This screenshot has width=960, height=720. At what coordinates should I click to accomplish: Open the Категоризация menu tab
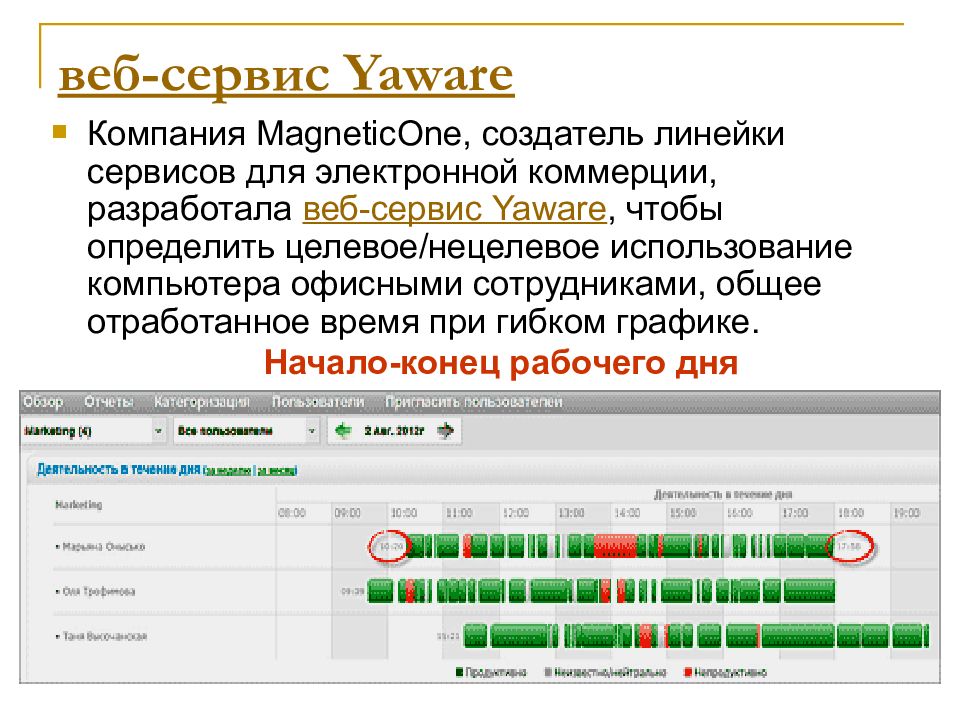(202, 402)
